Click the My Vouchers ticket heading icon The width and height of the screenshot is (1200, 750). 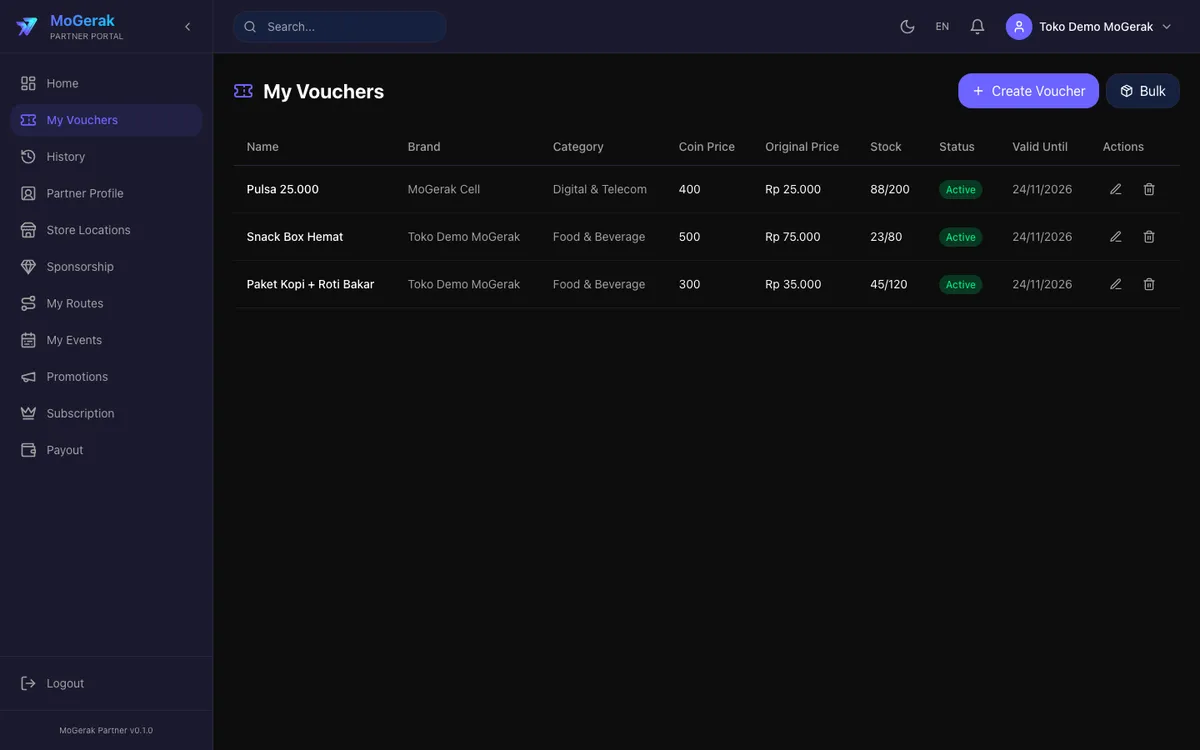[243, 91]
